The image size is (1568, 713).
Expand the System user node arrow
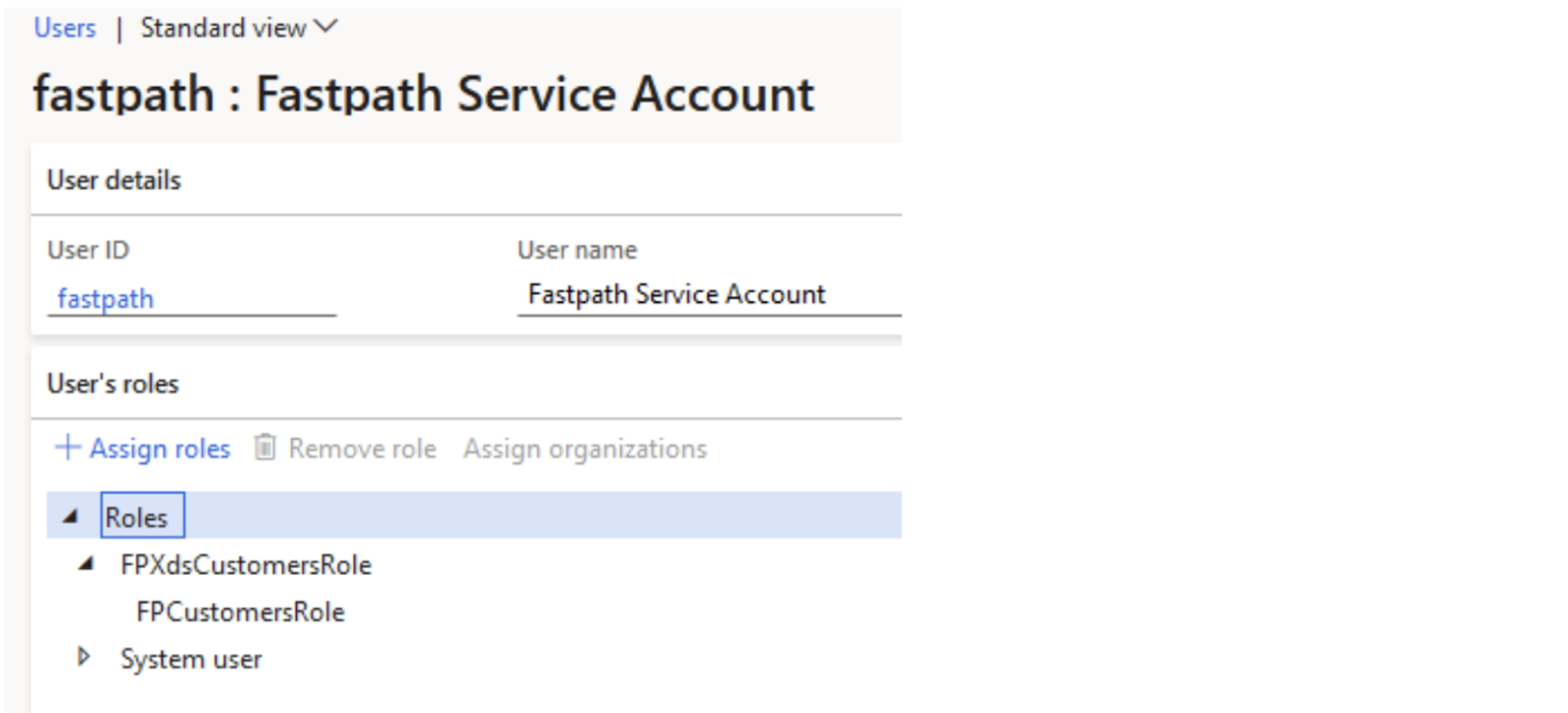tap(84, 657)
